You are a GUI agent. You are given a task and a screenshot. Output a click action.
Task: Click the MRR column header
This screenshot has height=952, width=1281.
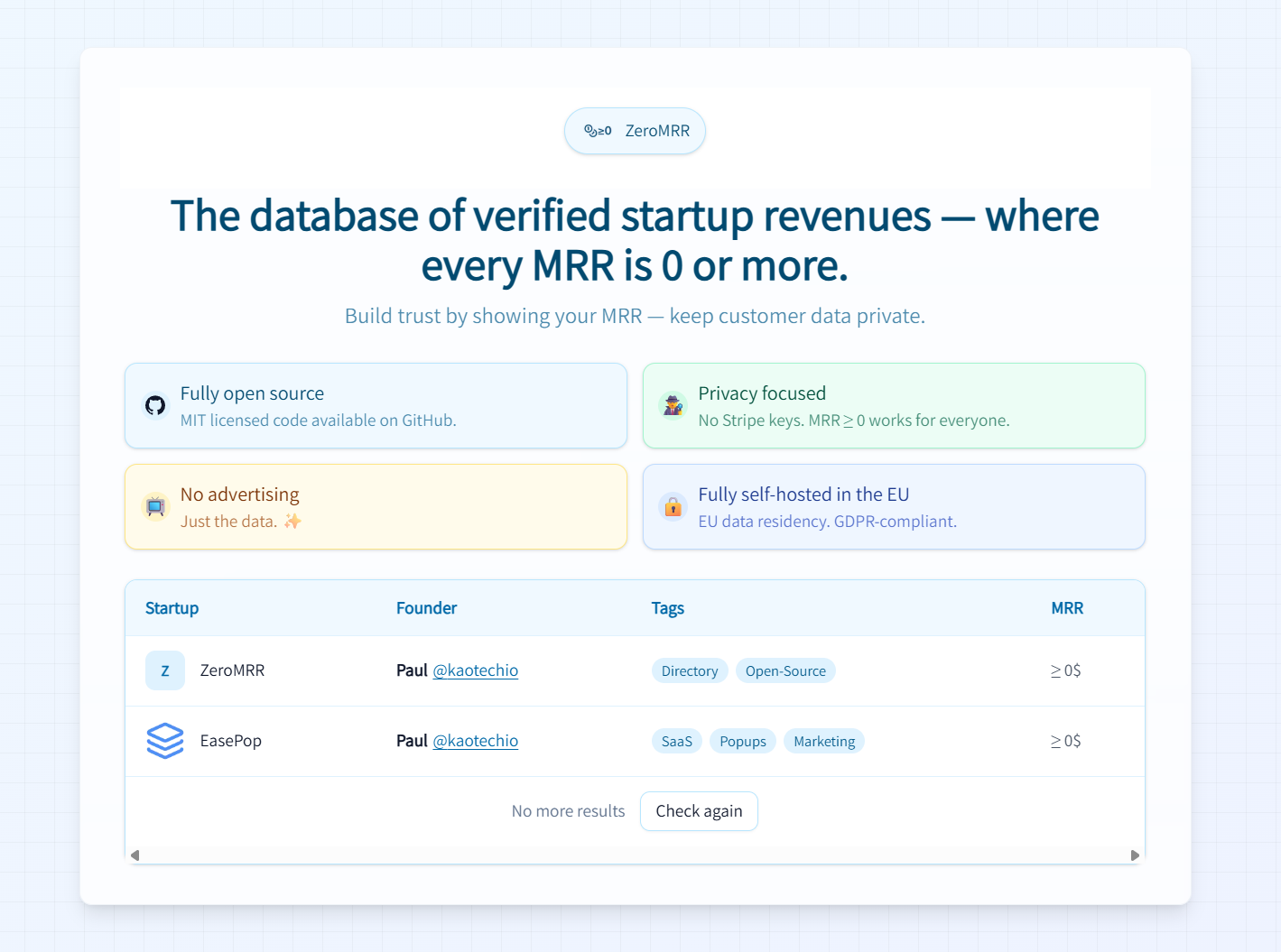click(x=1066, y=608)
